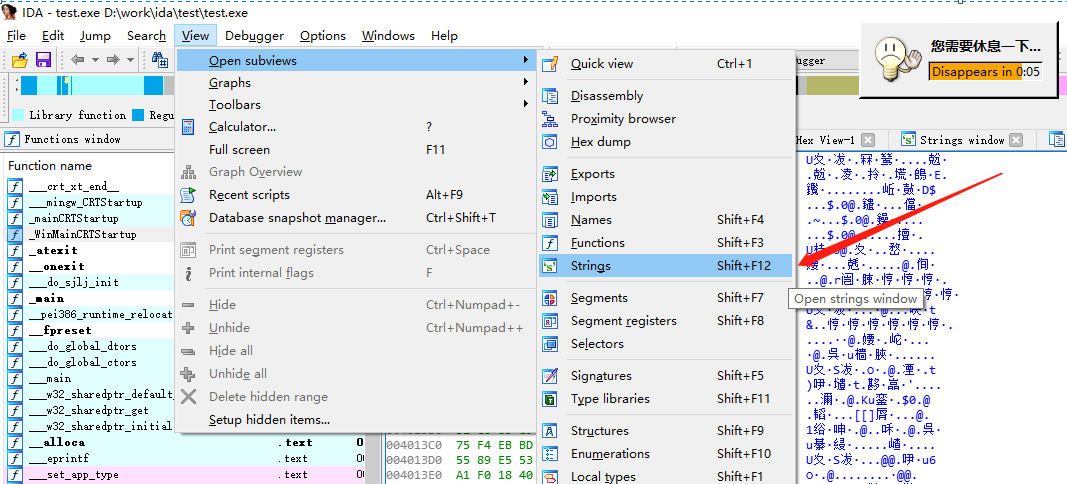This screenshot has height=484, width=1067.
Task: Click the Function name column header
Action: (50, 165)
